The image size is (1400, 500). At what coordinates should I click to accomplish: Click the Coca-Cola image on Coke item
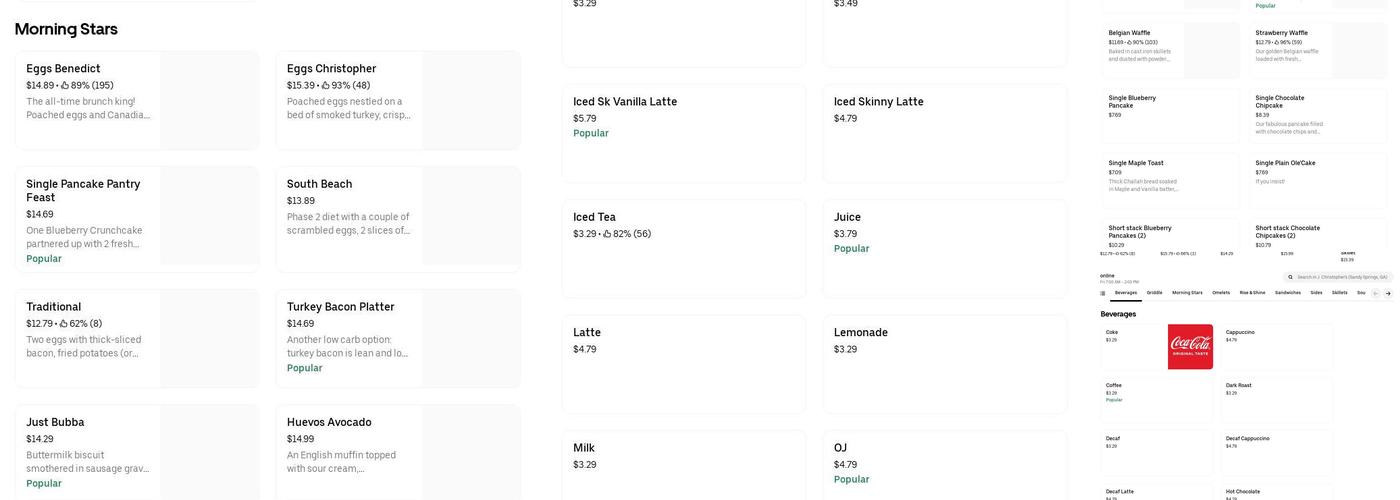(x=1190, y=346)
